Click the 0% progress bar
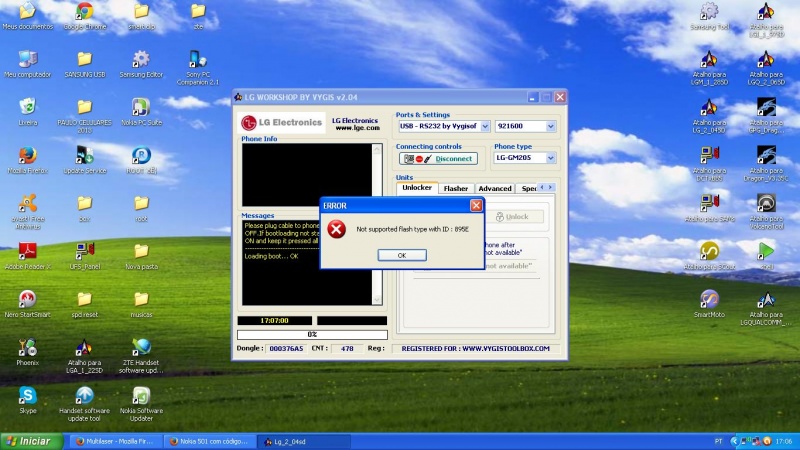Viewport: 800px width, 450px height. [x=312, y=335]
